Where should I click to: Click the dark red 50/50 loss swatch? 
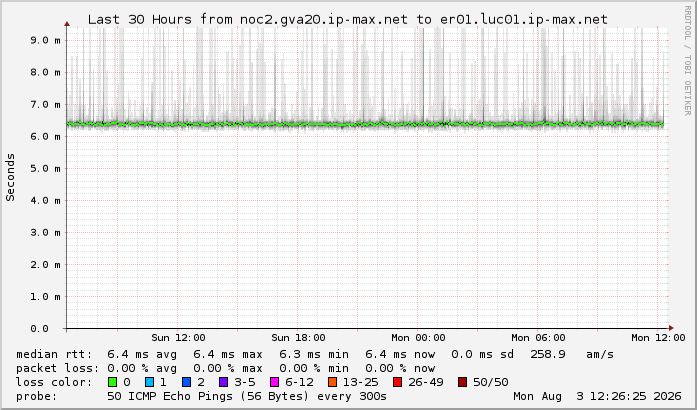pyautogui.click(x=463, y=382)
